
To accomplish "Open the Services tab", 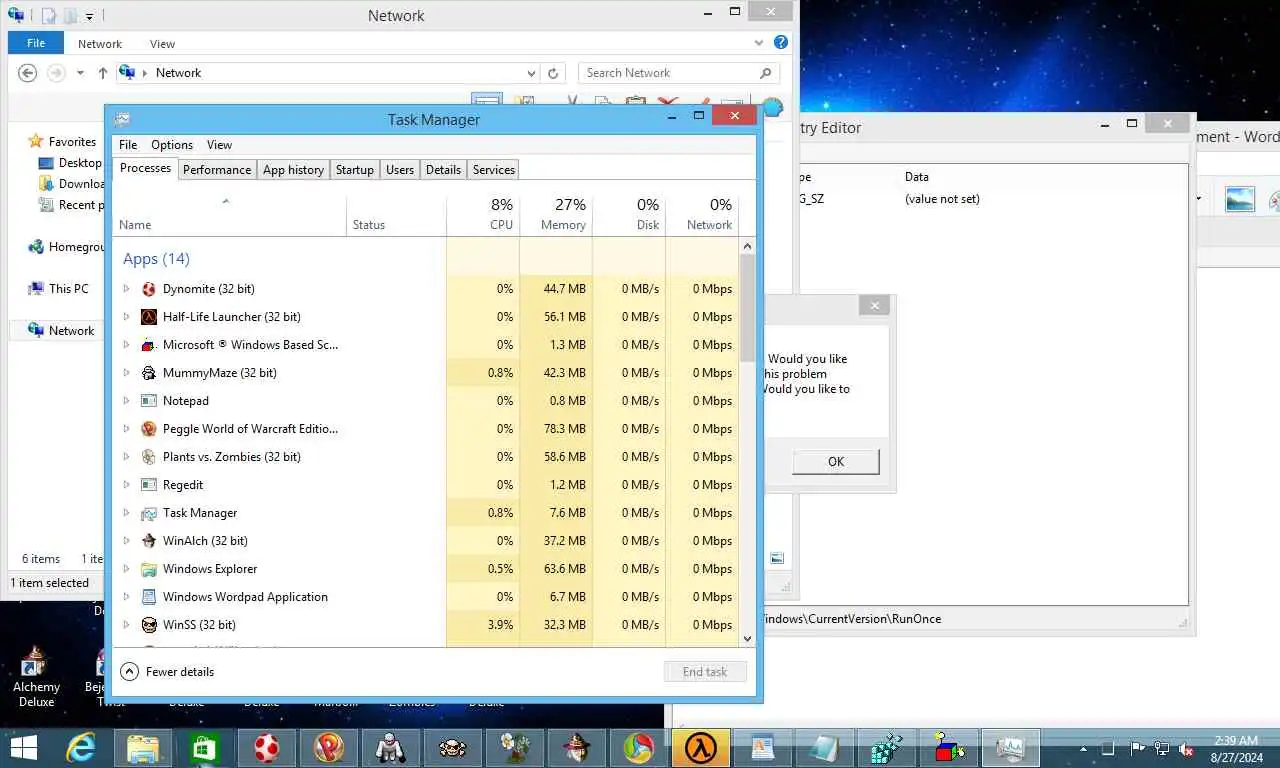I will (493, 170).
